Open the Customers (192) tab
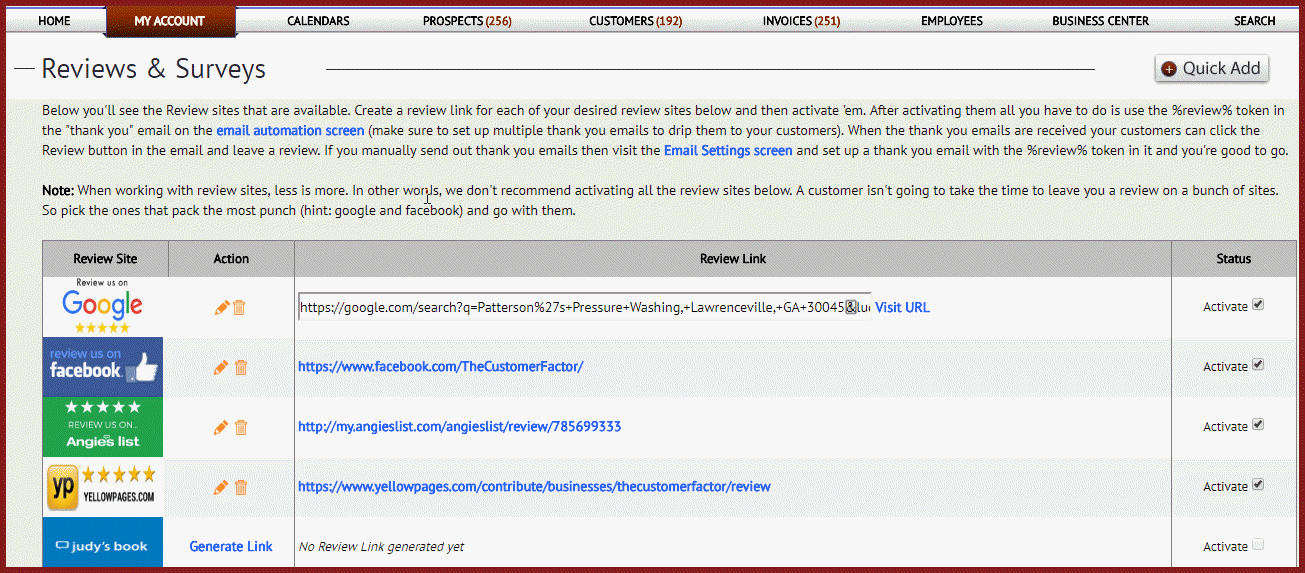The height and width of the screenshot is (573, 1305). pyautogui.click(x=636, y=20)
